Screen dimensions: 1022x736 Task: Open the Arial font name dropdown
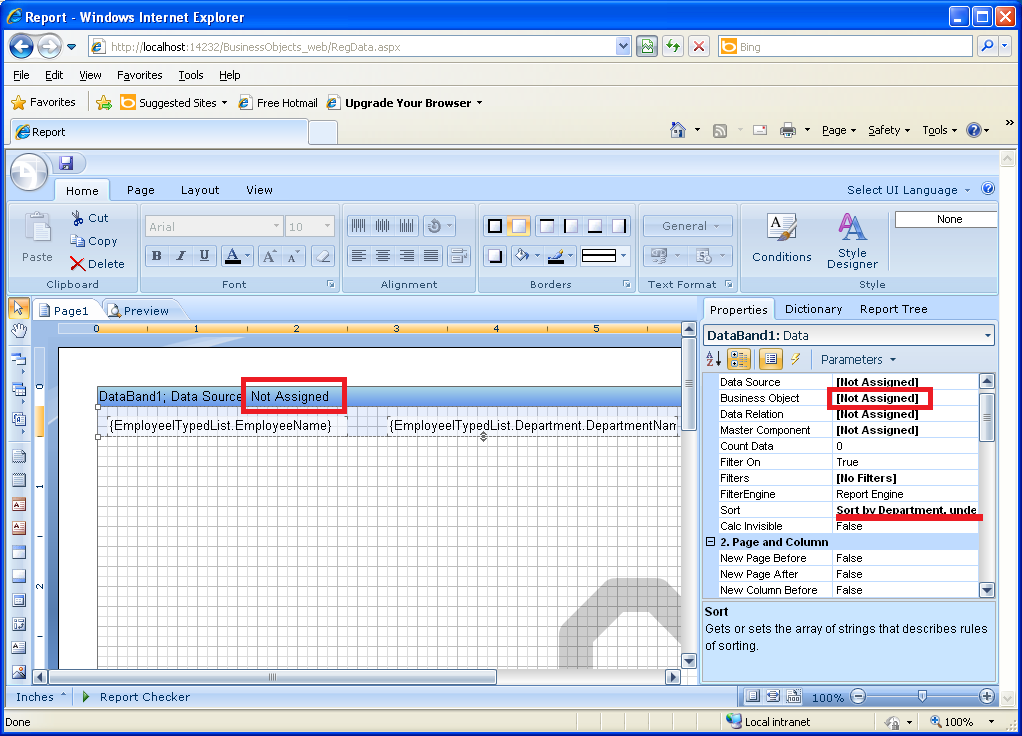[276, 226]
